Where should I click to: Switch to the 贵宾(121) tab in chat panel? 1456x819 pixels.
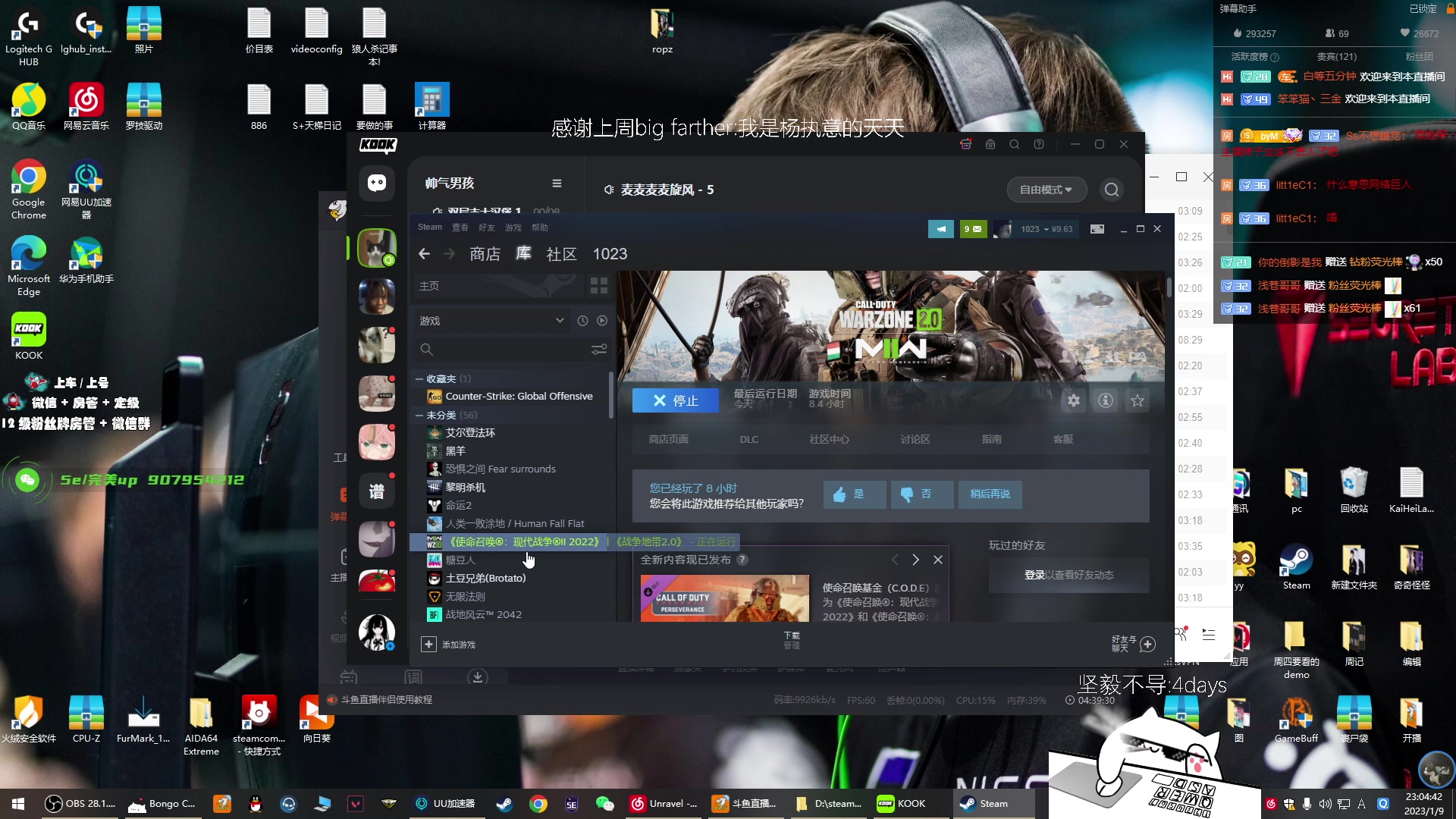1336,57
